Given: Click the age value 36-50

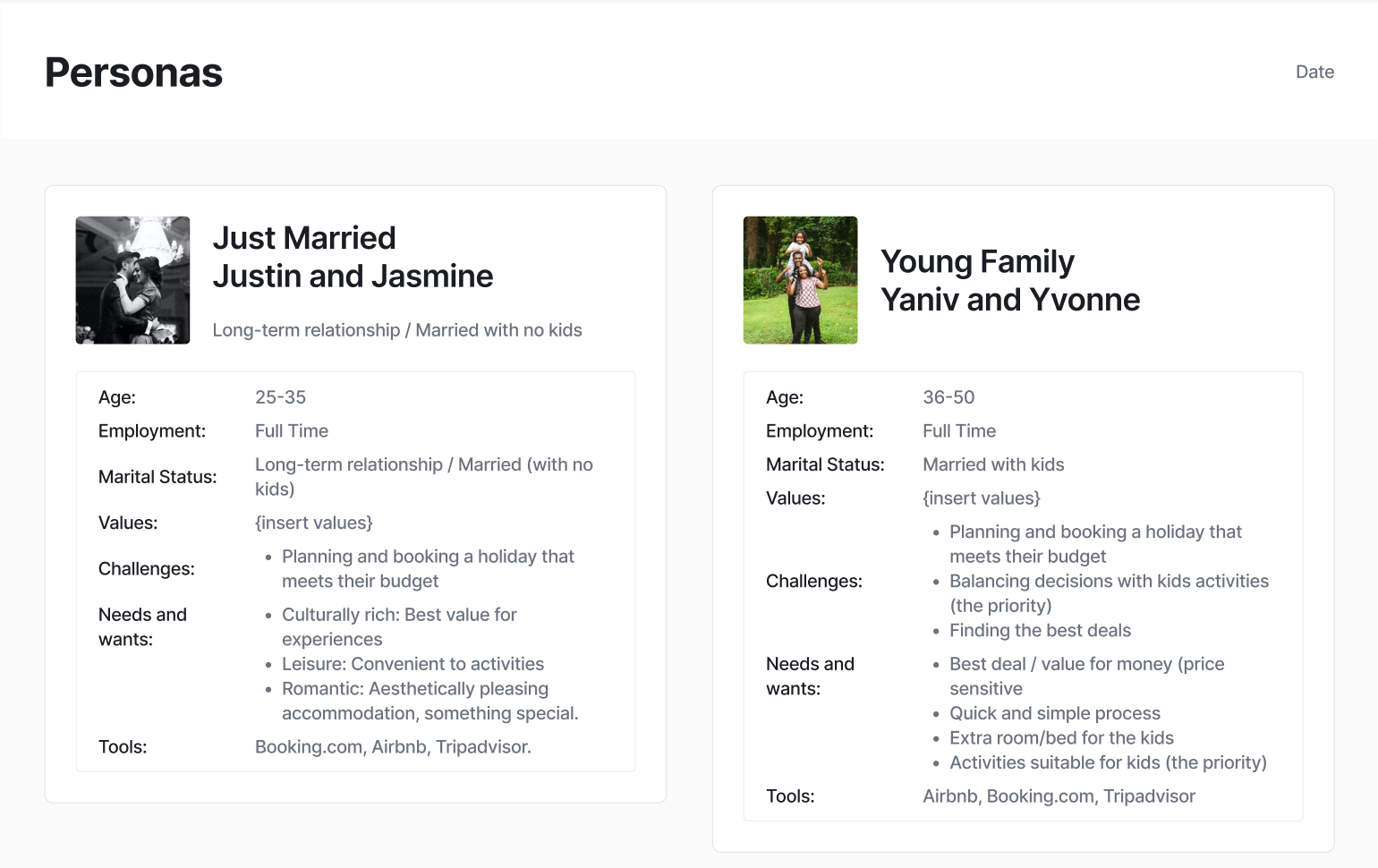Looking at the screenshot, I should pos(948,397).
